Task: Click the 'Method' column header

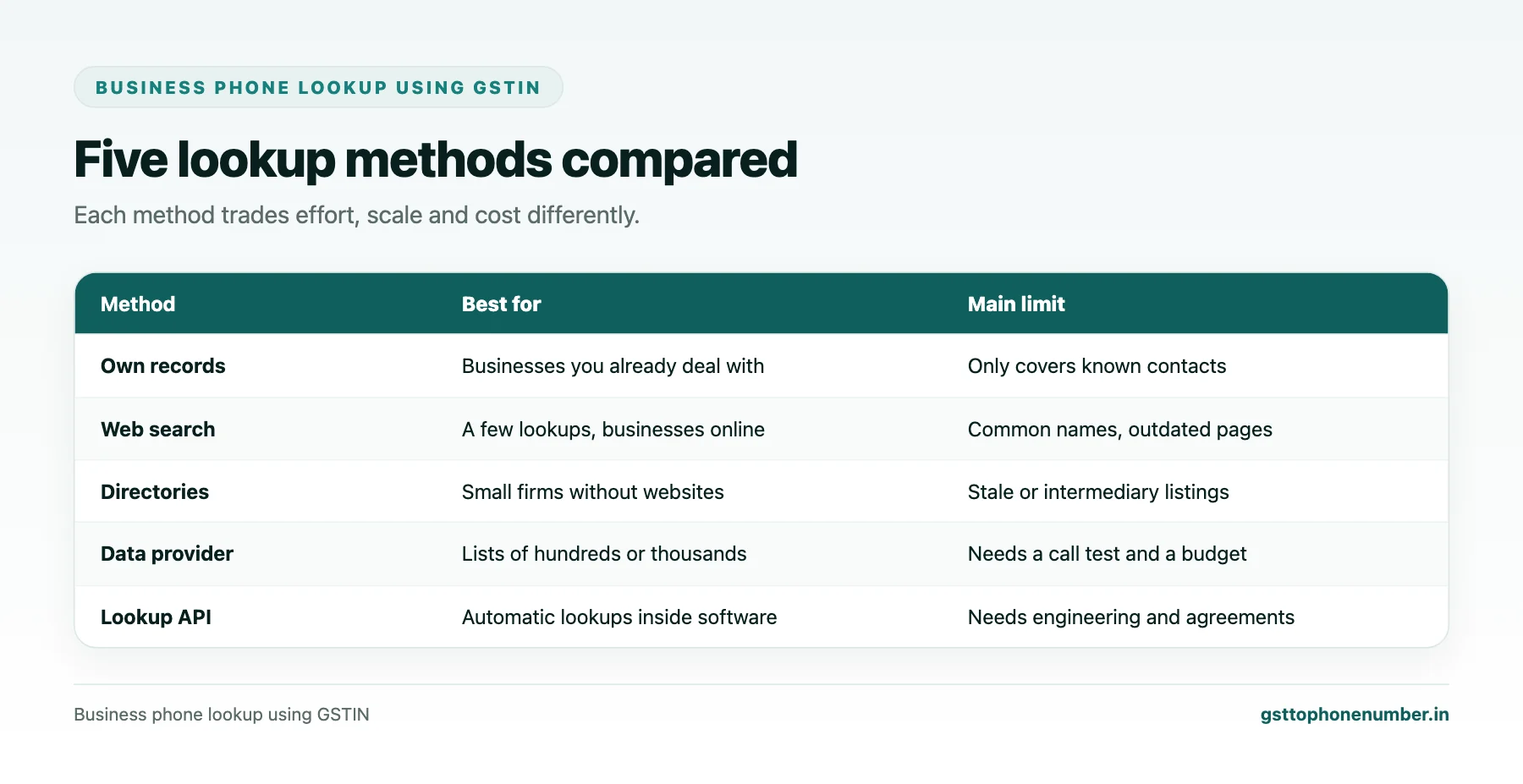Action: click(x=138, y=304)
